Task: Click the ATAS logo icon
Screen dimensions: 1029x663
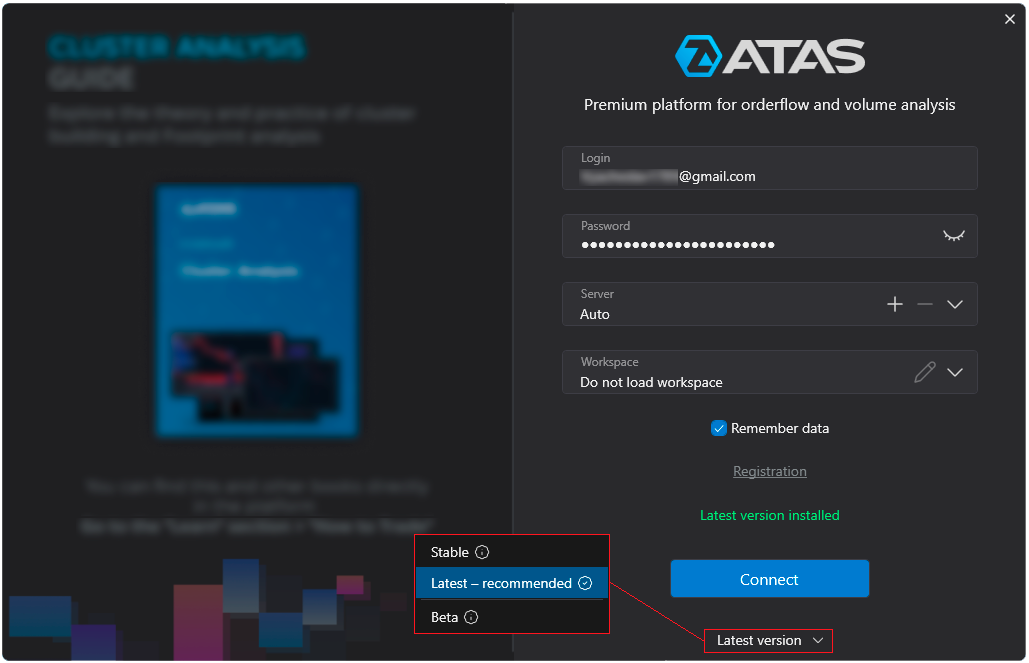Action: tap(698, 57)
